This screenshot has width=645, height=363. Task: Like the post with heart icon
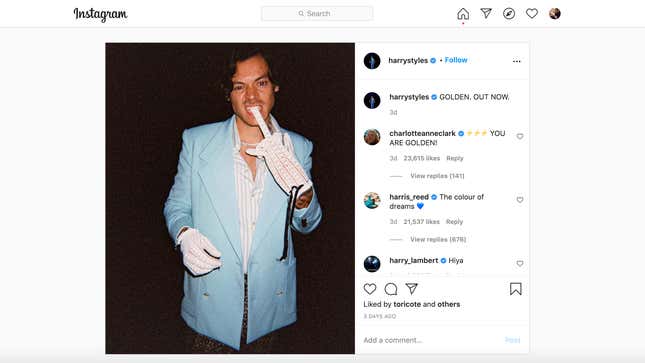(370, 289)
